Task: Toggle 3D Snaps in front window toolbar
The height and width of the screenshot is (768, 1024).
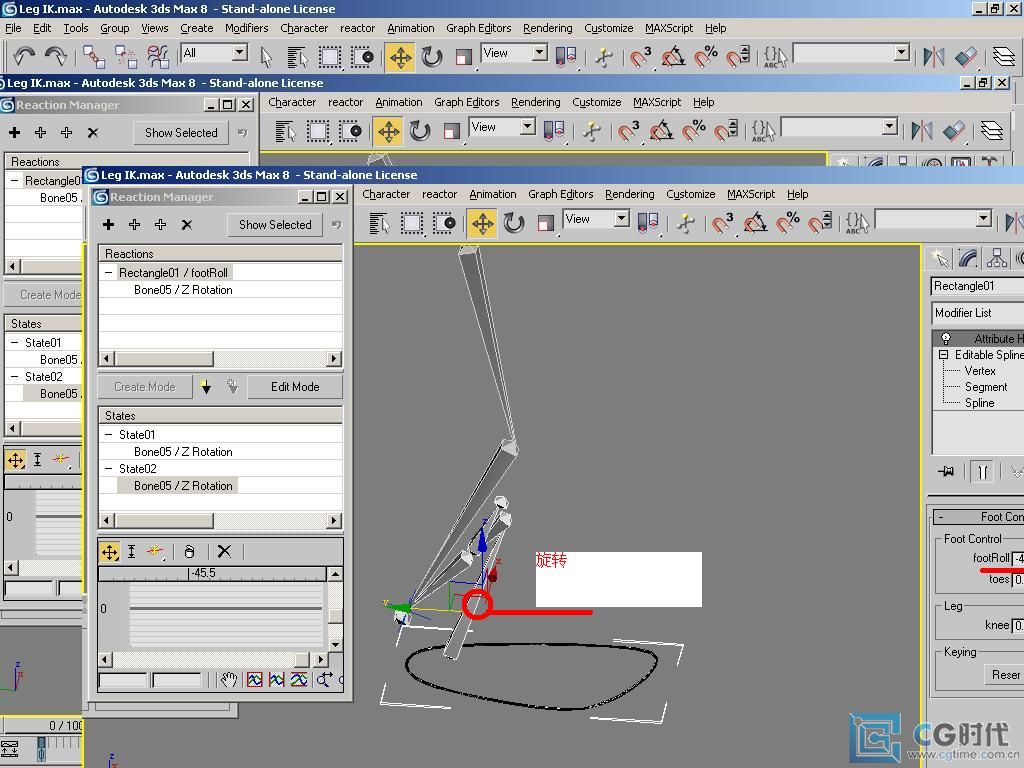Action: pyautogui.click(x=722, y=223)
